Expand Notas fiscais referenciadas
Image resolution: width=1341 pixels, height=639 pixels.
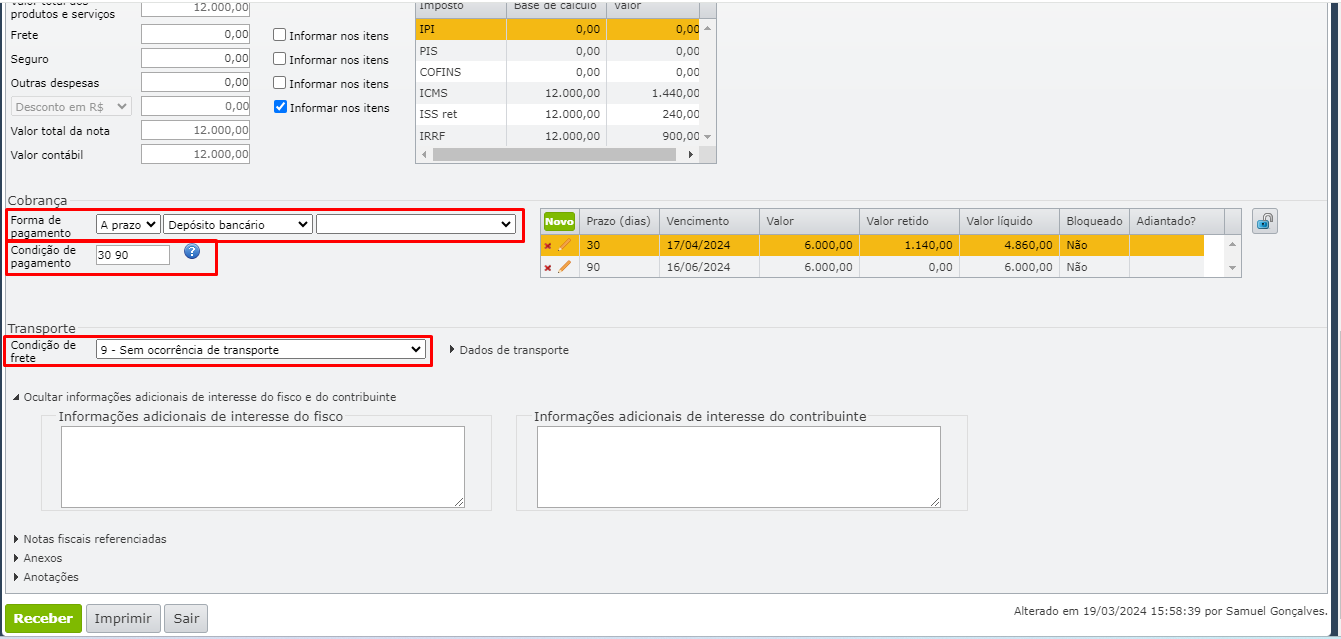pos(89,539)
